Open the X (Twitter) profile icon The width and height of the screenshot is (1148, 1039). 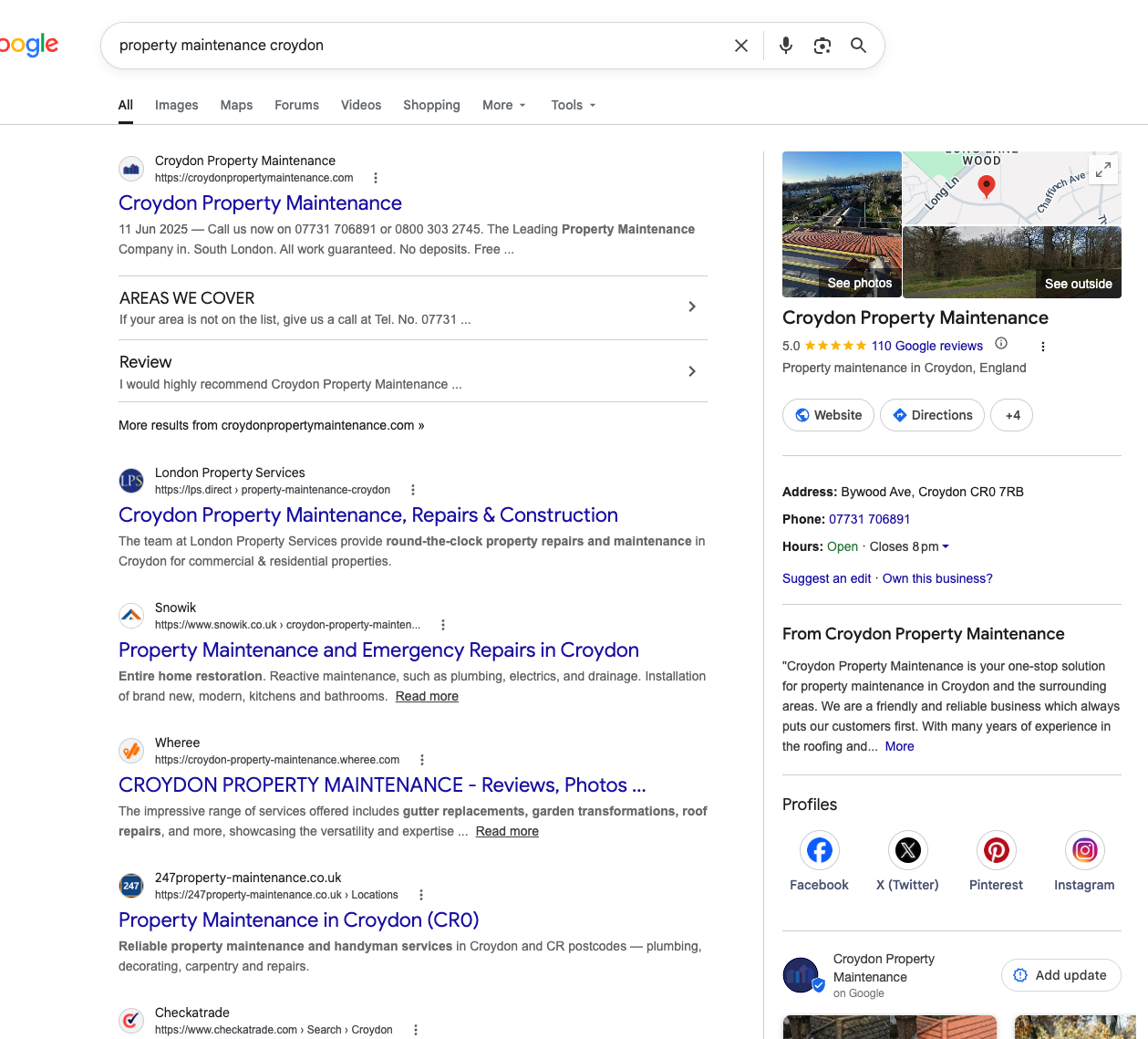tap(907, 851)
